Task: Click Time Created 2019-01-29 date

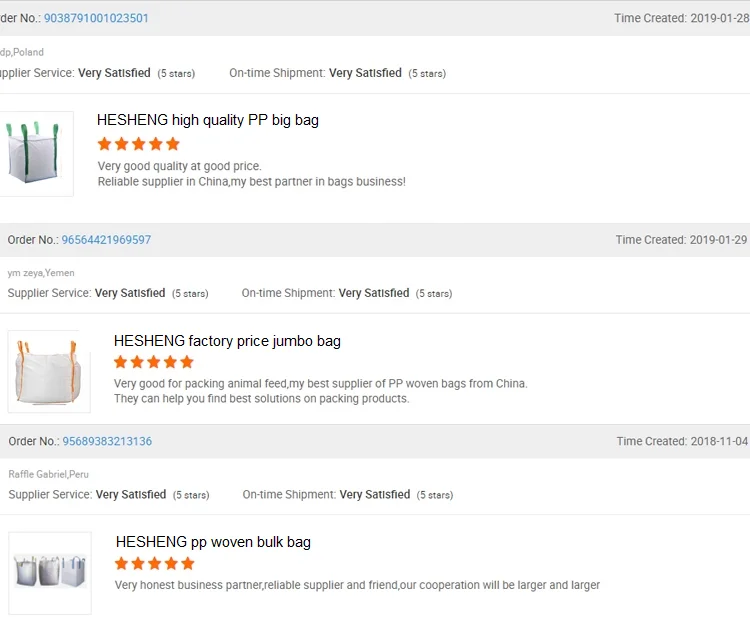Action: pyautogui.click(x=718, y=240)
